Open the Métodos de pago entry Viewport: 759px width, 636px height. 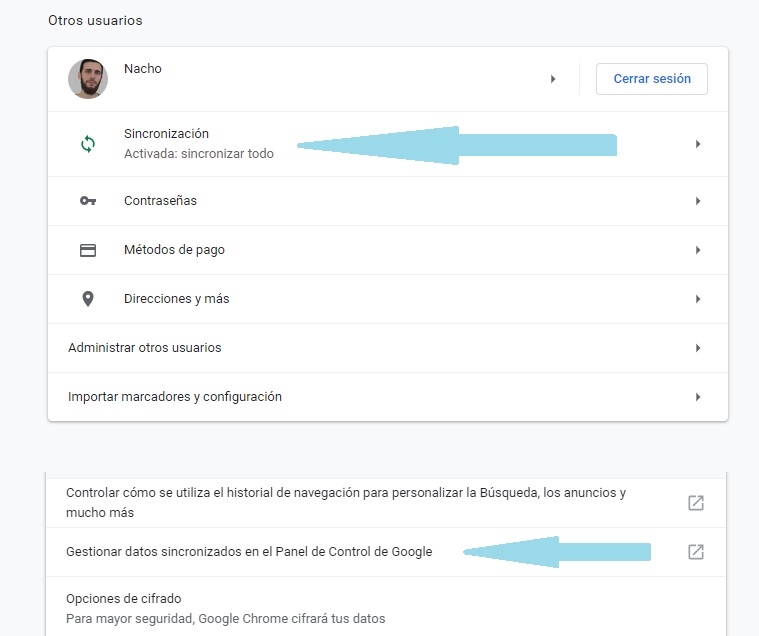(x=388, y=250)
